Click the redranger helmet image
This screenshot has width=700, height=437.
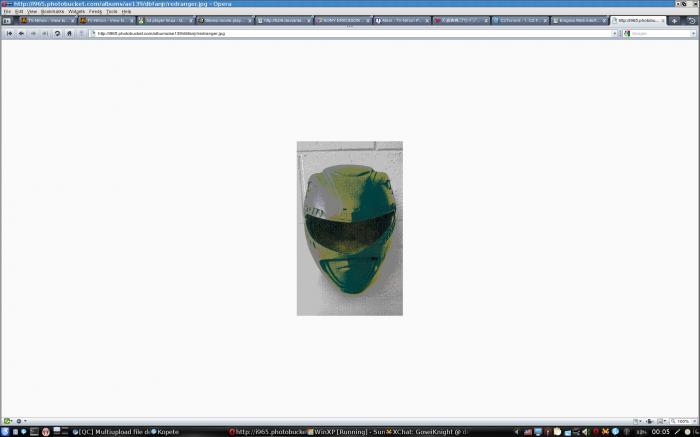[350, 228]
